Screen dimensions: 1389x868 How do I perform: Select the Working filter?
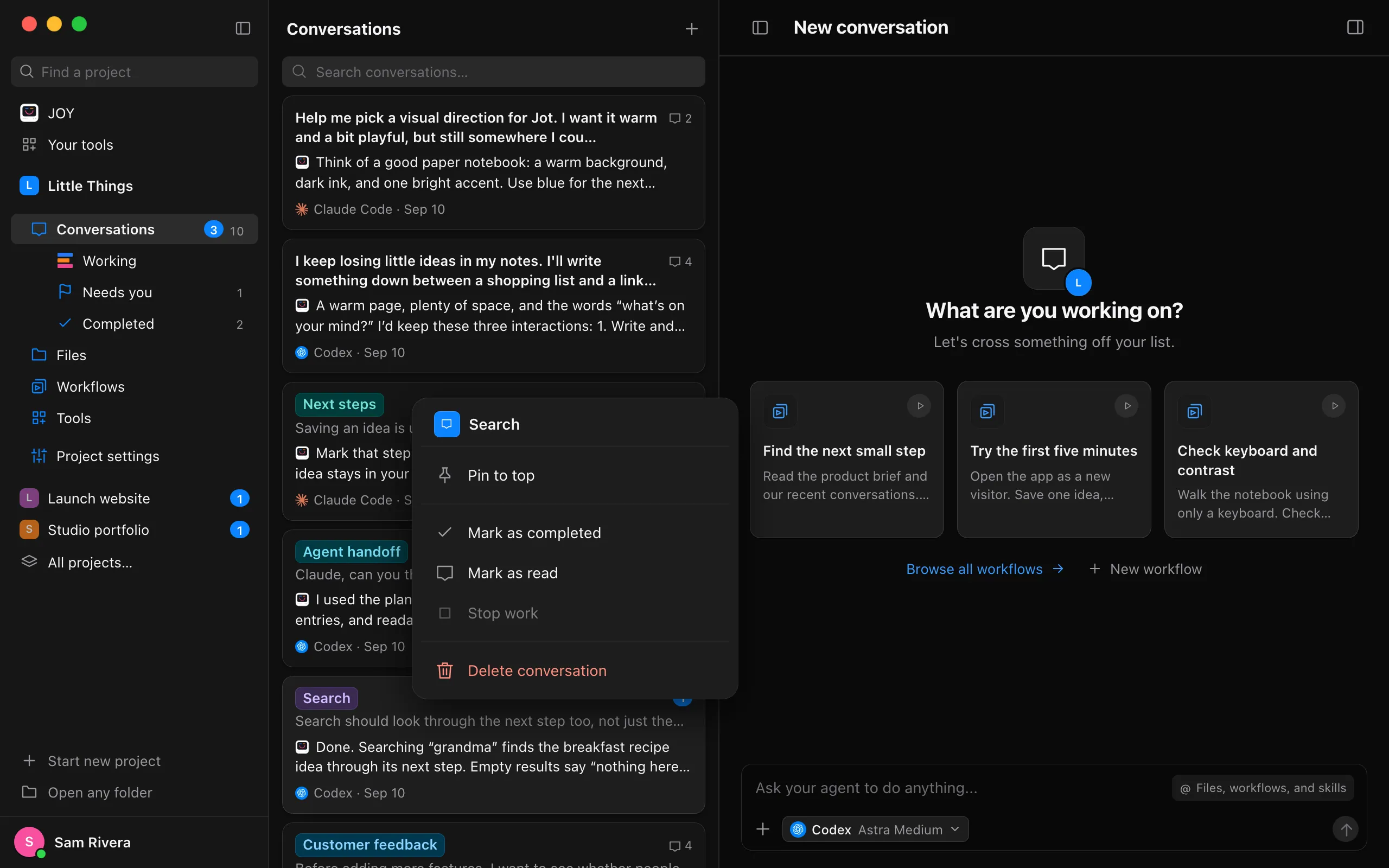point(135,260)
